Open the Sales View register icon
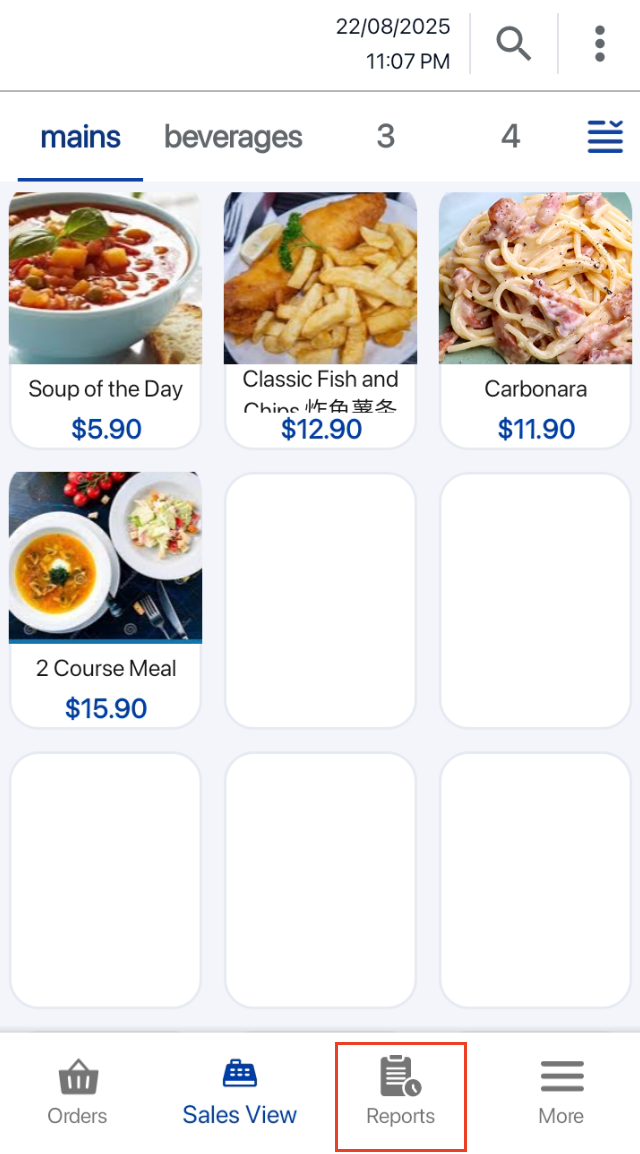The width and height of the screenshot is (640, 1154). tap(240, 1074)
